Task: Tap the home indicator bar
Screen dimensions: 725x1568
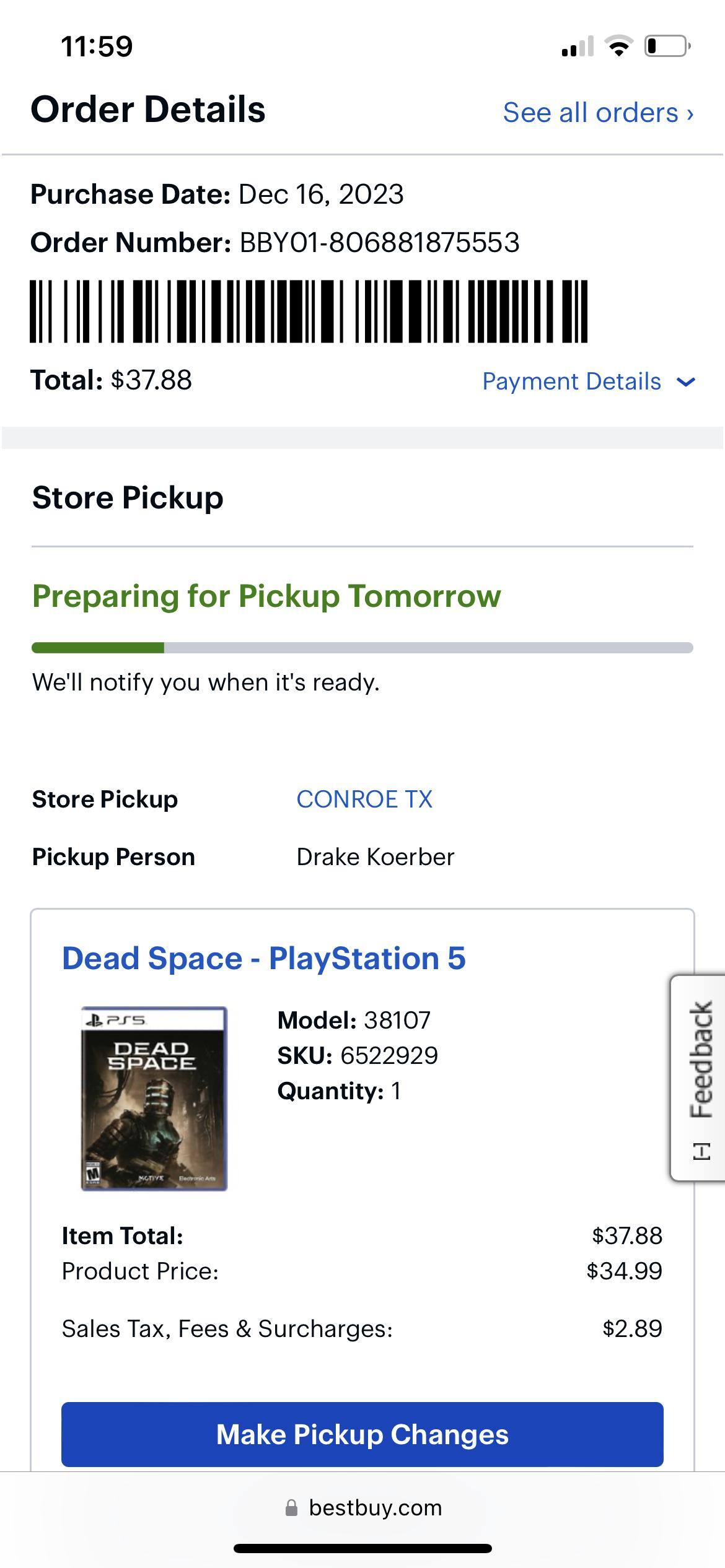Action: [362, 1549]
